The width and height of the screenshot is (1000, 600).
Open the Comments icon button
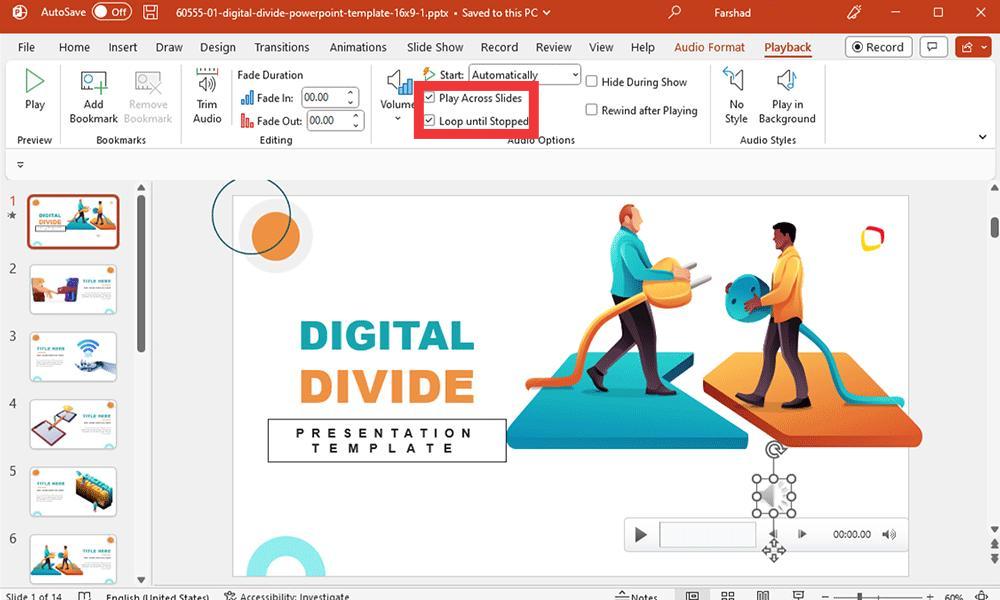tap(933, 47)
